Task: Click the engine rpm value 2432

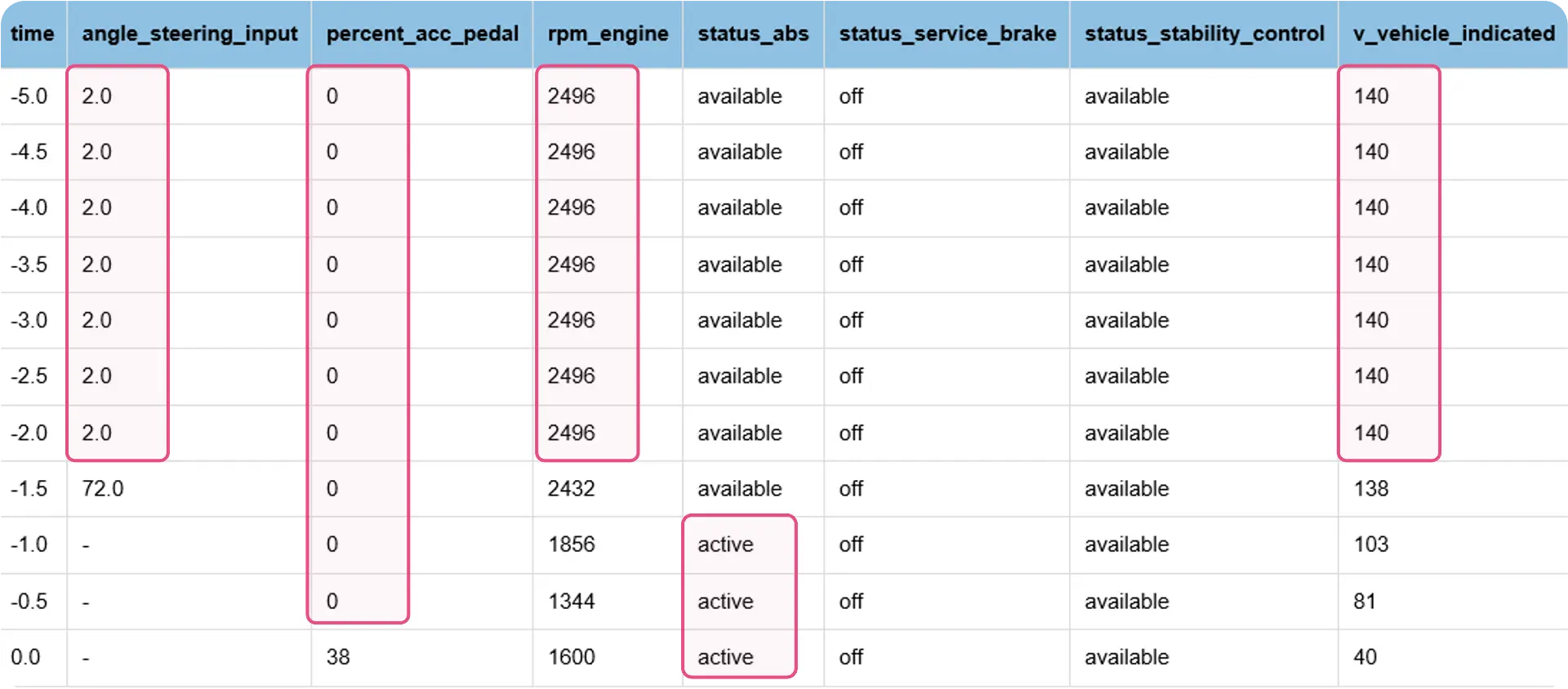Action: pyautogui.click(x=572, y=488)
